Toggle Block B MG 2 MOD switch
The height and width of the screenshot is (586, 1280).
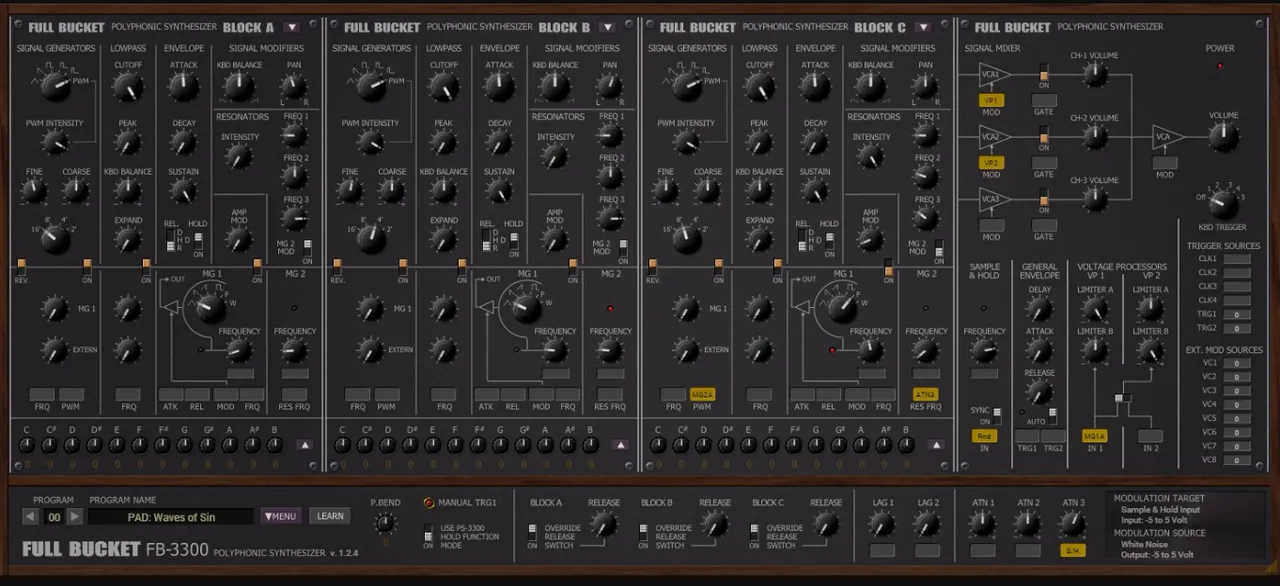(623, 246)
